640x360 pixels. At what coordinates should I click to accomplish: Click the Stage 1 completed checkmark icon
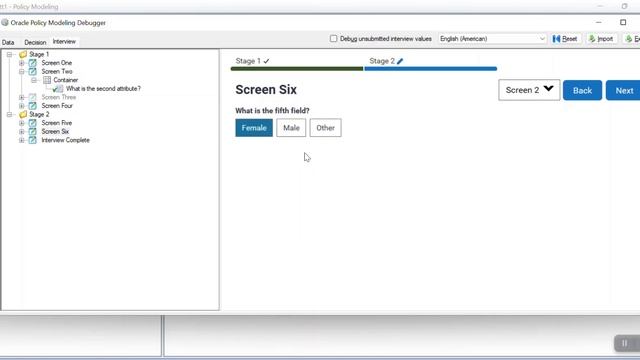[267, 61]
